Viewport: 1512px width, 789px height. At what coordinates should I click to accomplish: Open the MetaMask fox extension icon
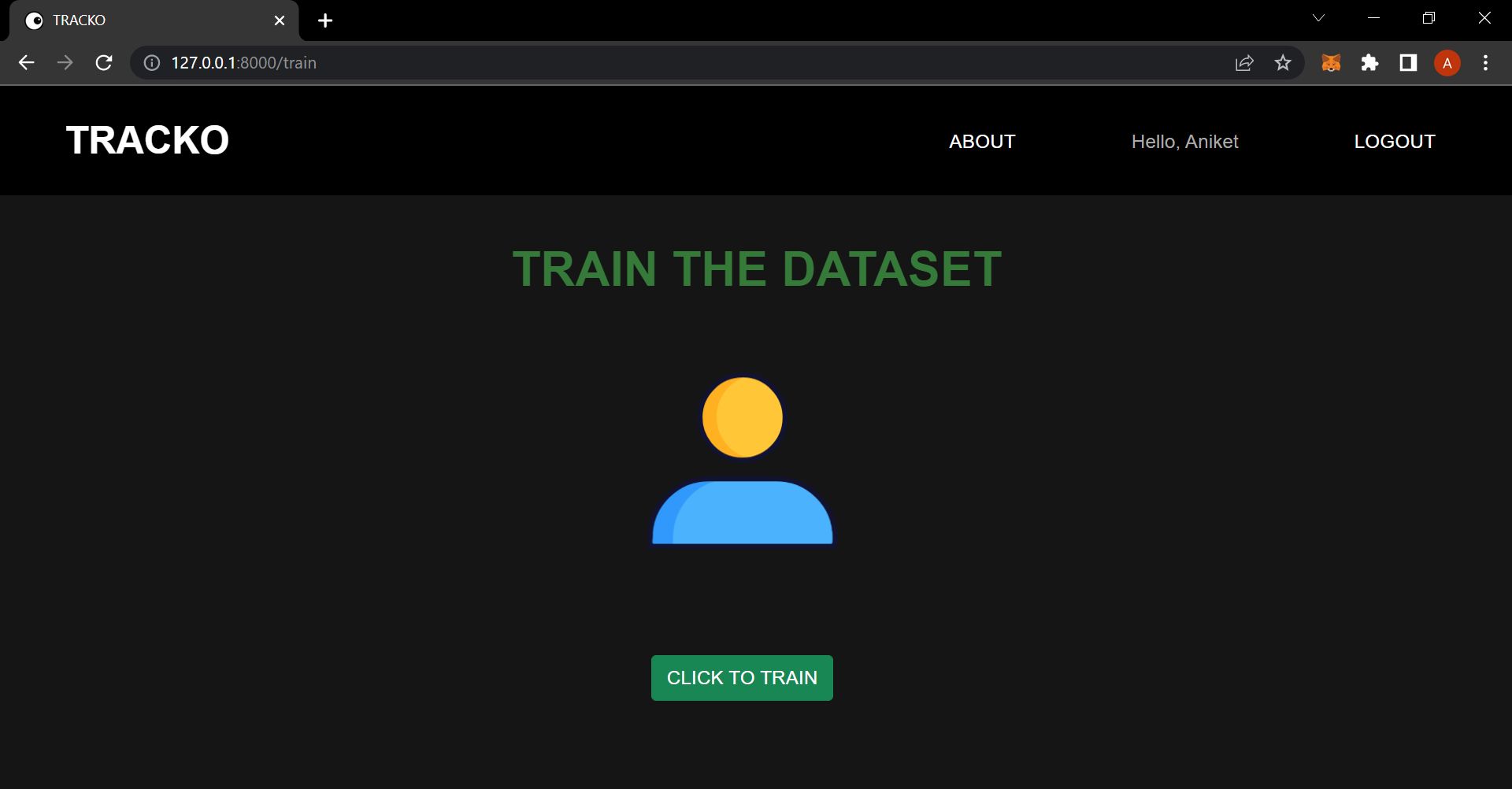pos(1332,63)
